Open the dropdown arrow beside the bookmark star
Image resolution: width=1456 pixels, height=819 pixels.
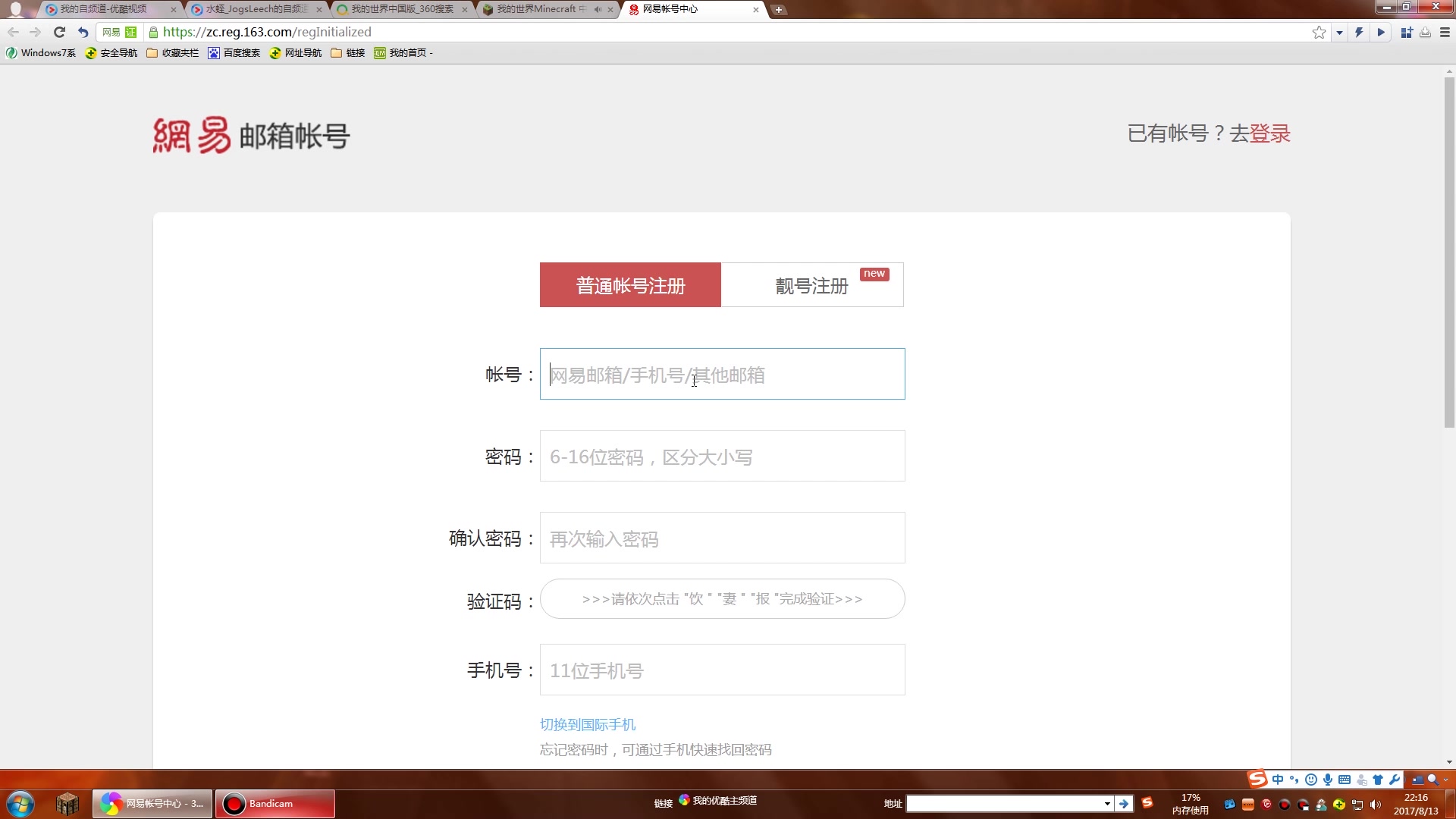pos(1339,33)
